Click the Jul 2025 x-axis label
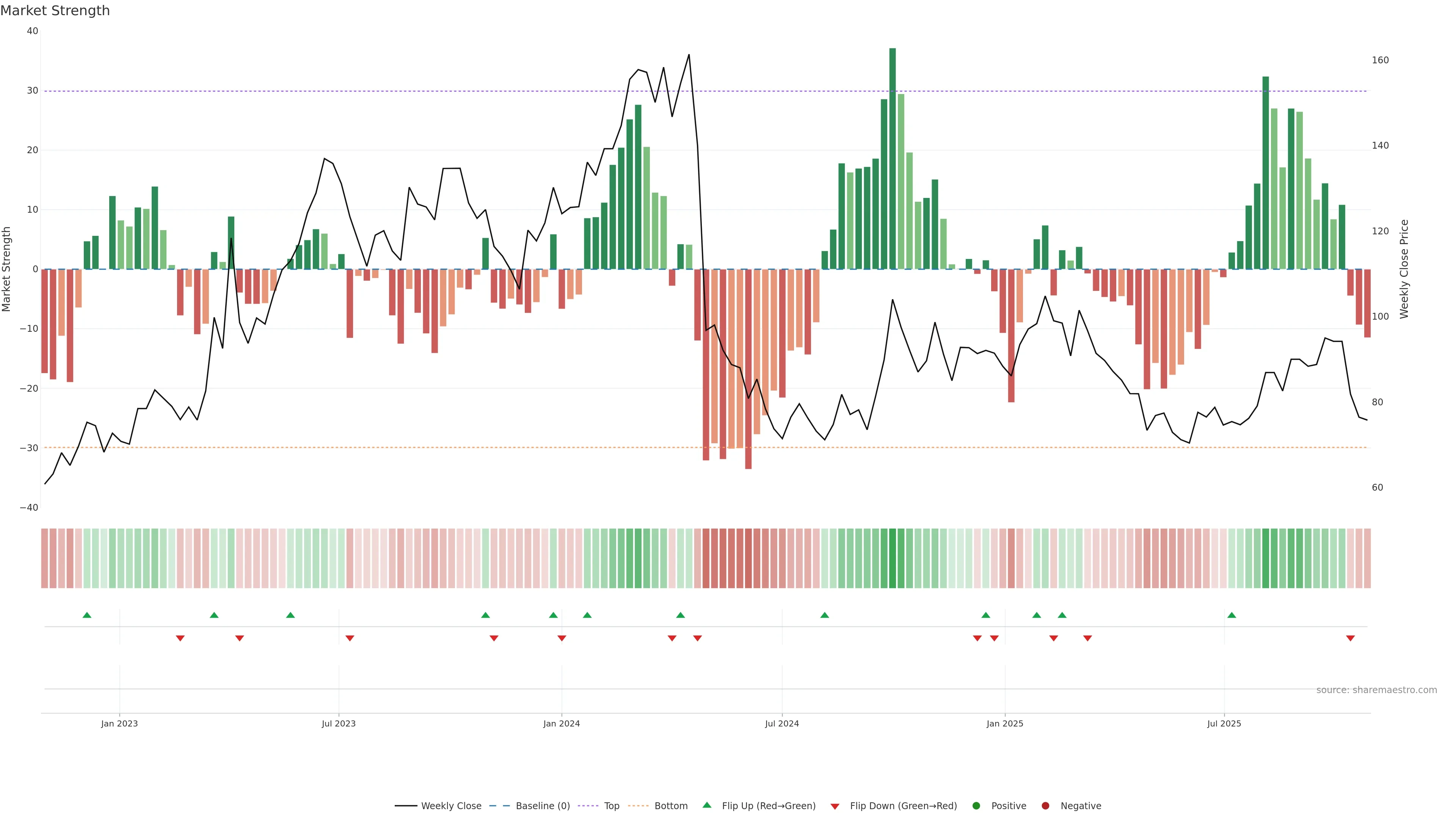 pyautogui.click(x=1224, y=723)
